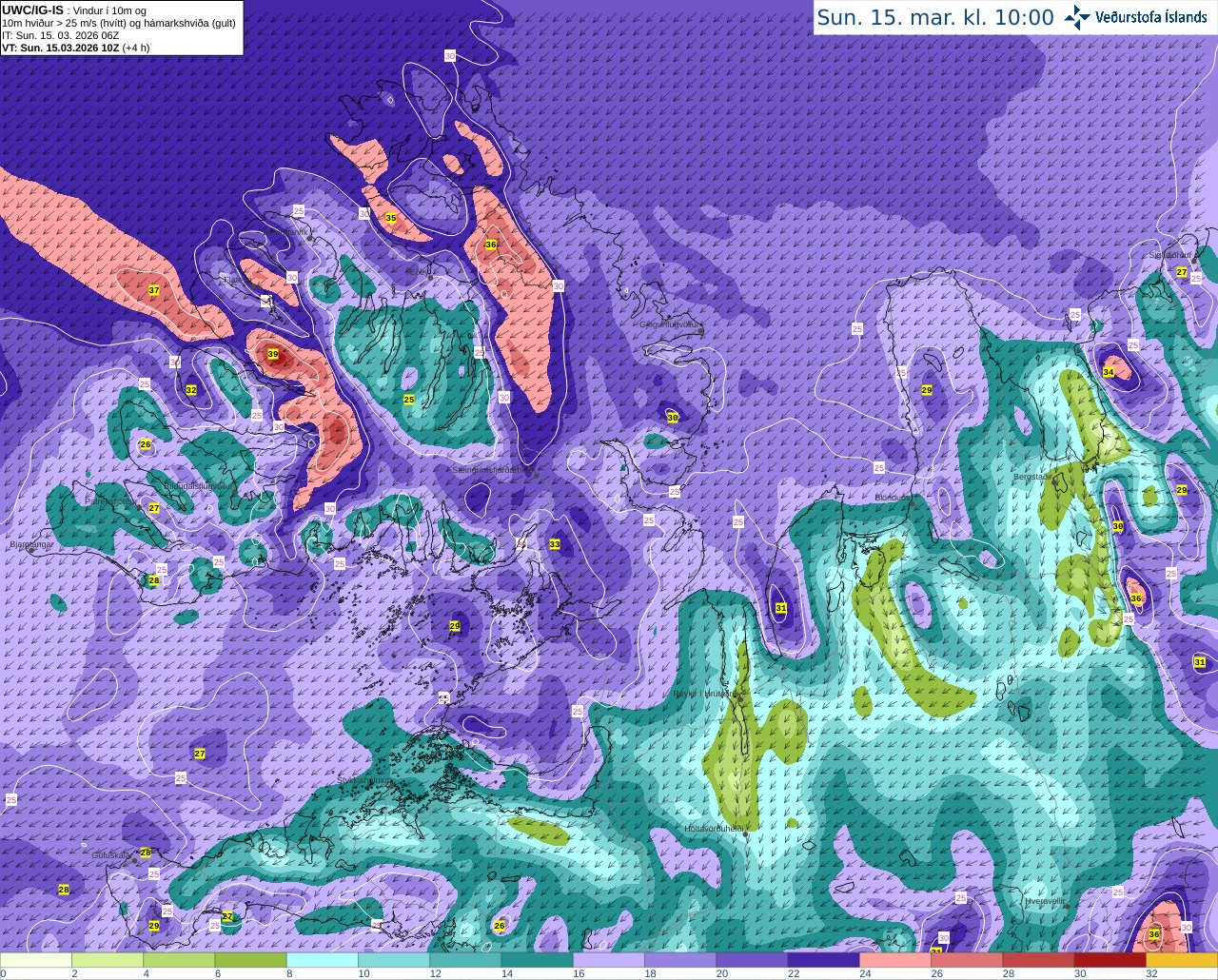Click the Bolungarvík station label
Viewport: 1218px width, 980px height.
286,231
